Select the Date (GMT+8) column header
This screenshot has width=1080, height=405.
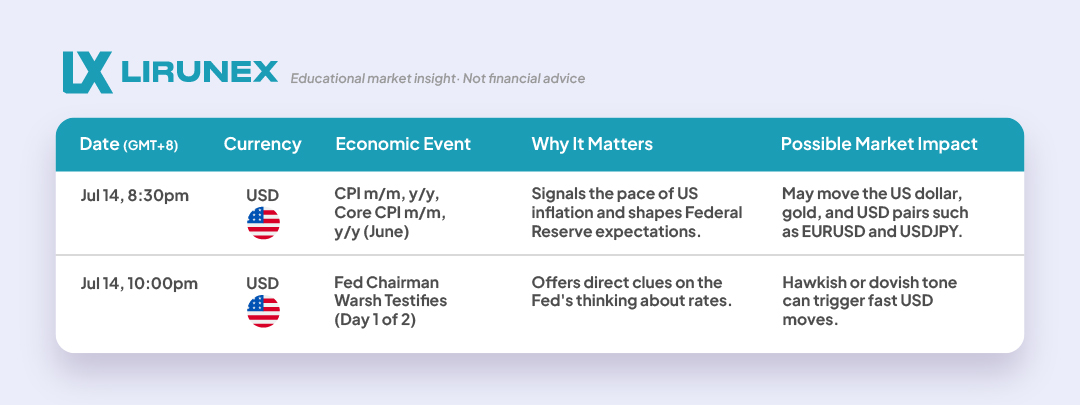pyautogui.click(x=129, y=145)
